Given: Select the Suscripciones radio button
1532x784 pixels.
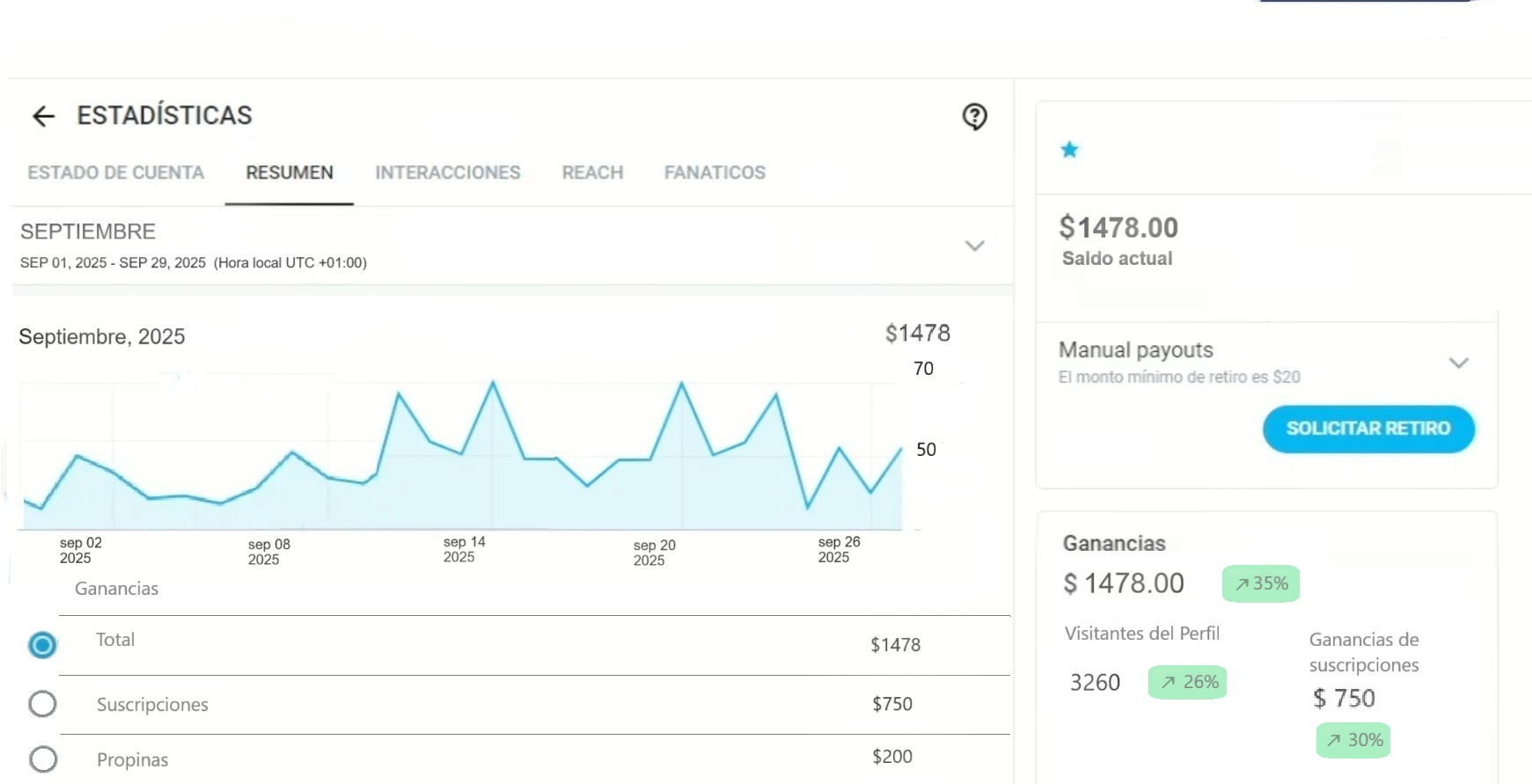Looking at the screenshot, I should [x=42, y=704].
